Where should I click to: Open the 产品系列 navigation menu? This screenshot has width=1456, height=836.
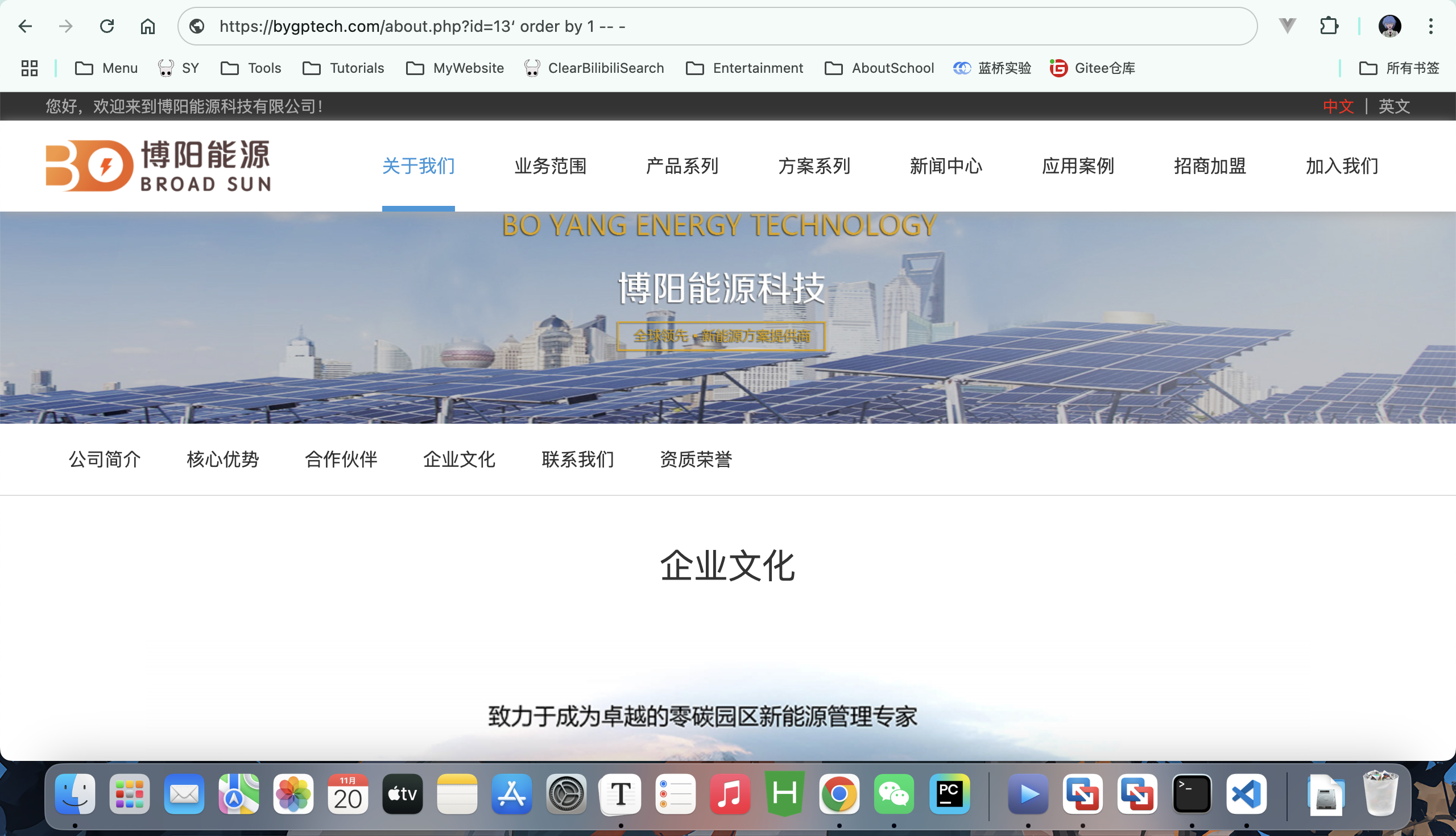click(682, 167)
